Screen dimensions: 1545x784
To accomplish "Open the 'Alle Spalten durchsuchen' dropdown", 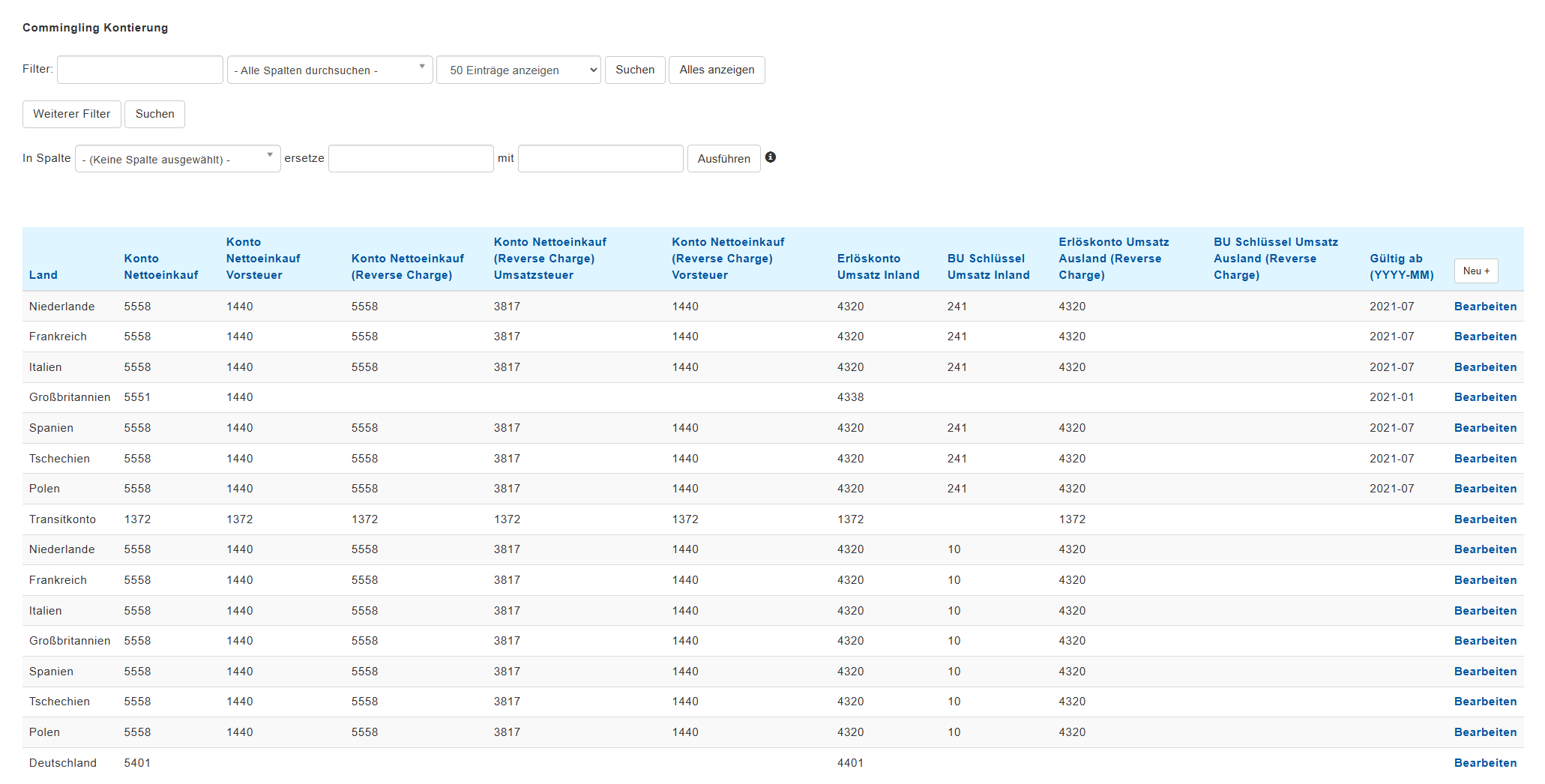I will (x=330, y=70).
